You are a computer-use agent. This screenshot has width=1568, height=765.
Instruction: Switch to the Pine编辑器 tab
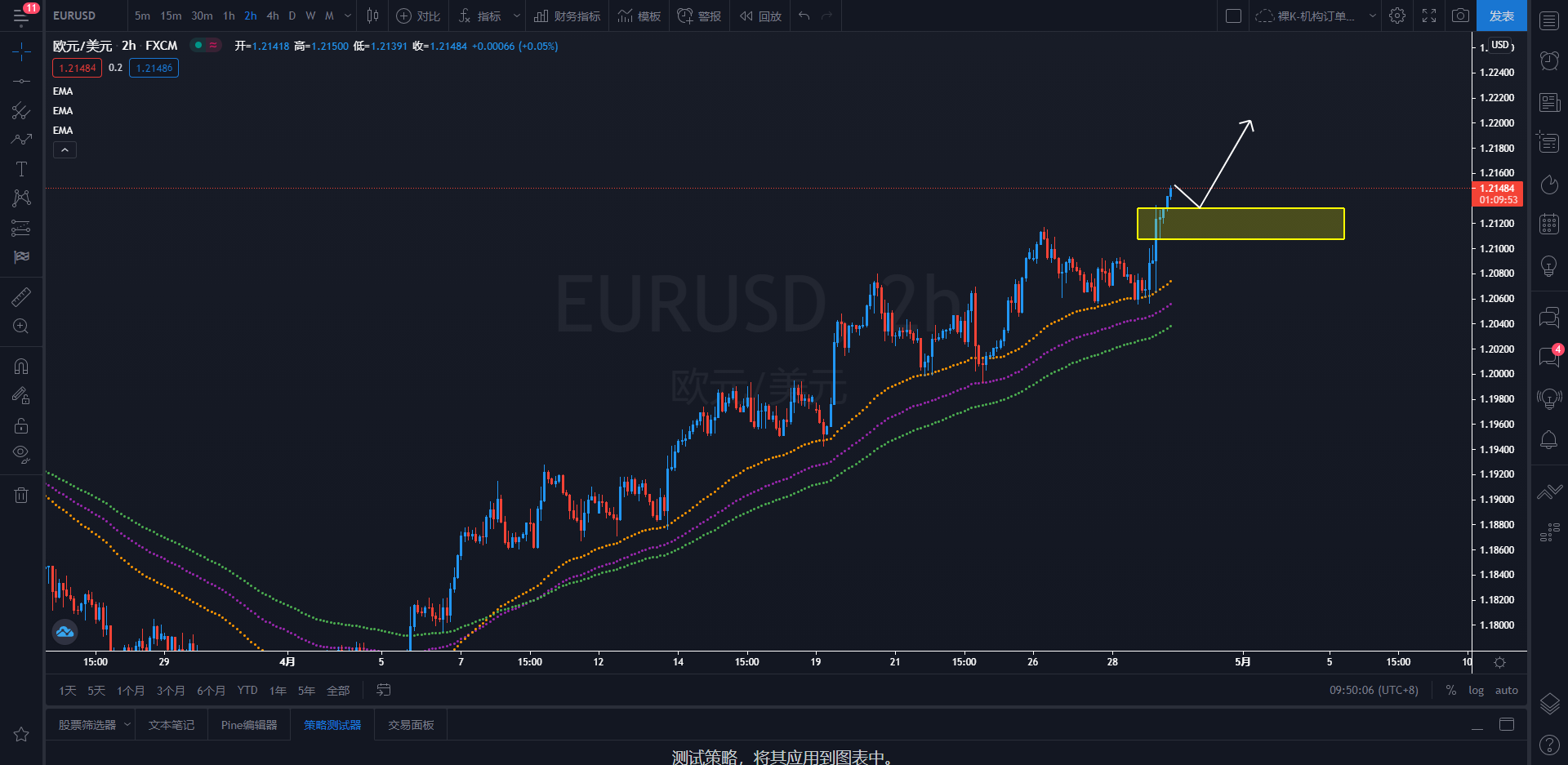click(x=249, y=725)
